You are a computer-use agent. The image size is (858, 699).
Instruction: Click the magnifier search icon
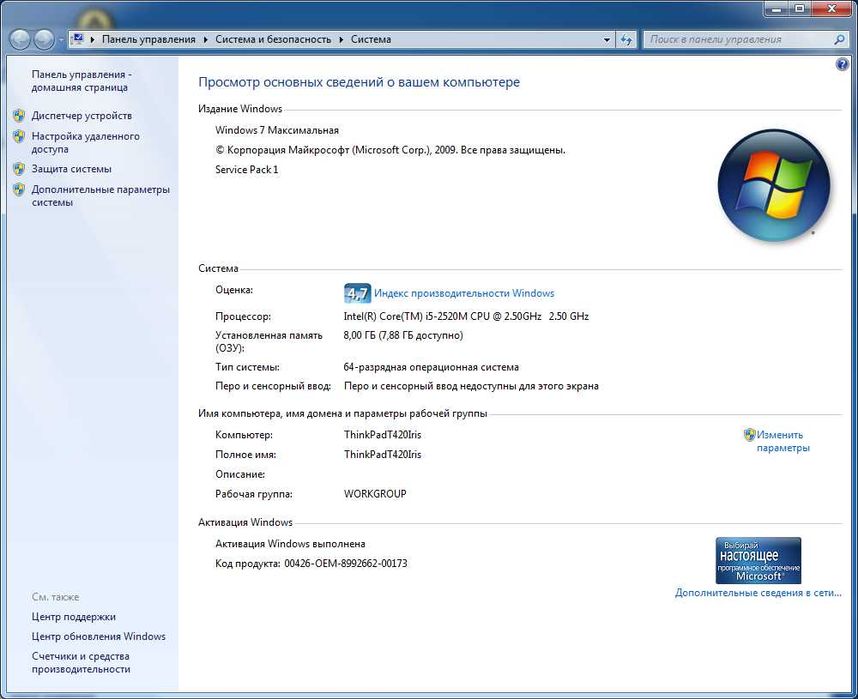coord(839,39)
